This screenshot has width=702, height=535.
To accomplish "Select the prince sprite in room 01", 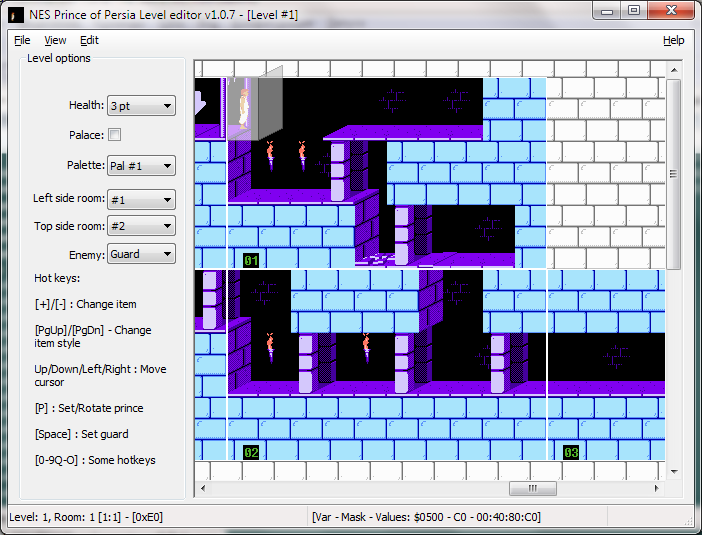I will pyautogui.click(x=244, y=109).
